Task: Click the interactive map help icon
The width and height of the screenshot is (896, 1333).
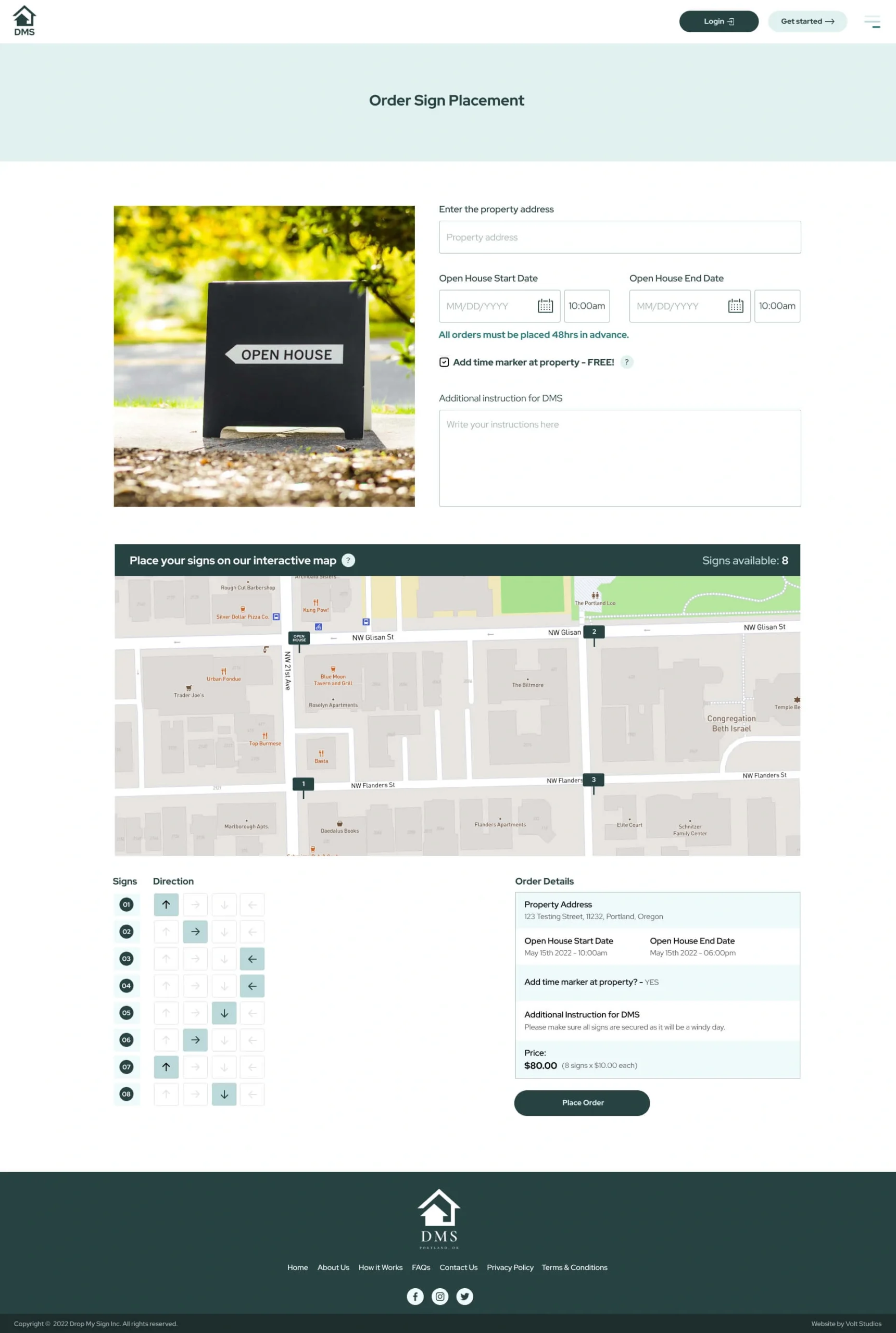Action: tap(348, 560)
